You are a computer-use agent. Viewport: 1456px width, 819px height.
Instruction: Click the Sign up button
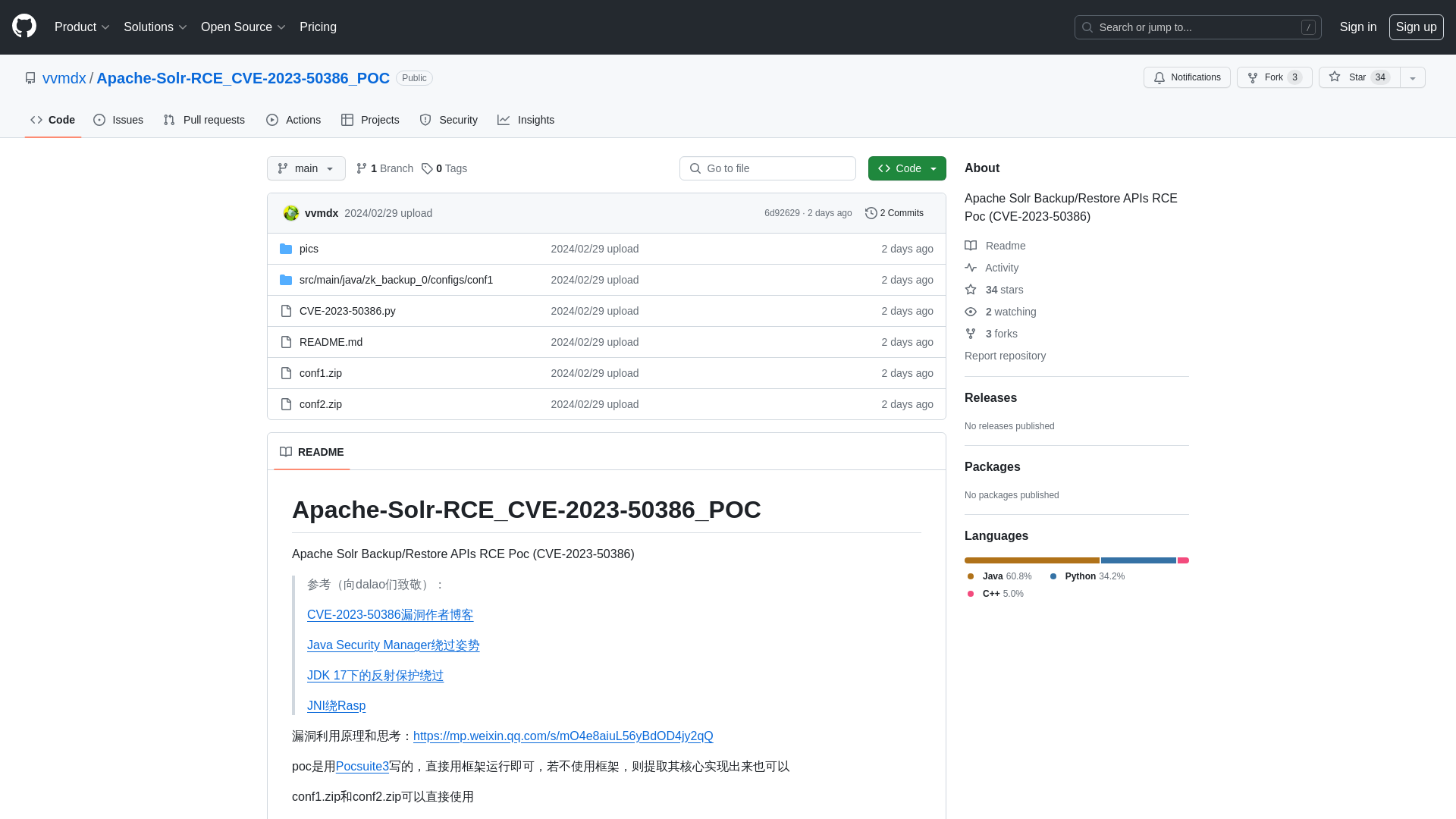pos(1416,27)
